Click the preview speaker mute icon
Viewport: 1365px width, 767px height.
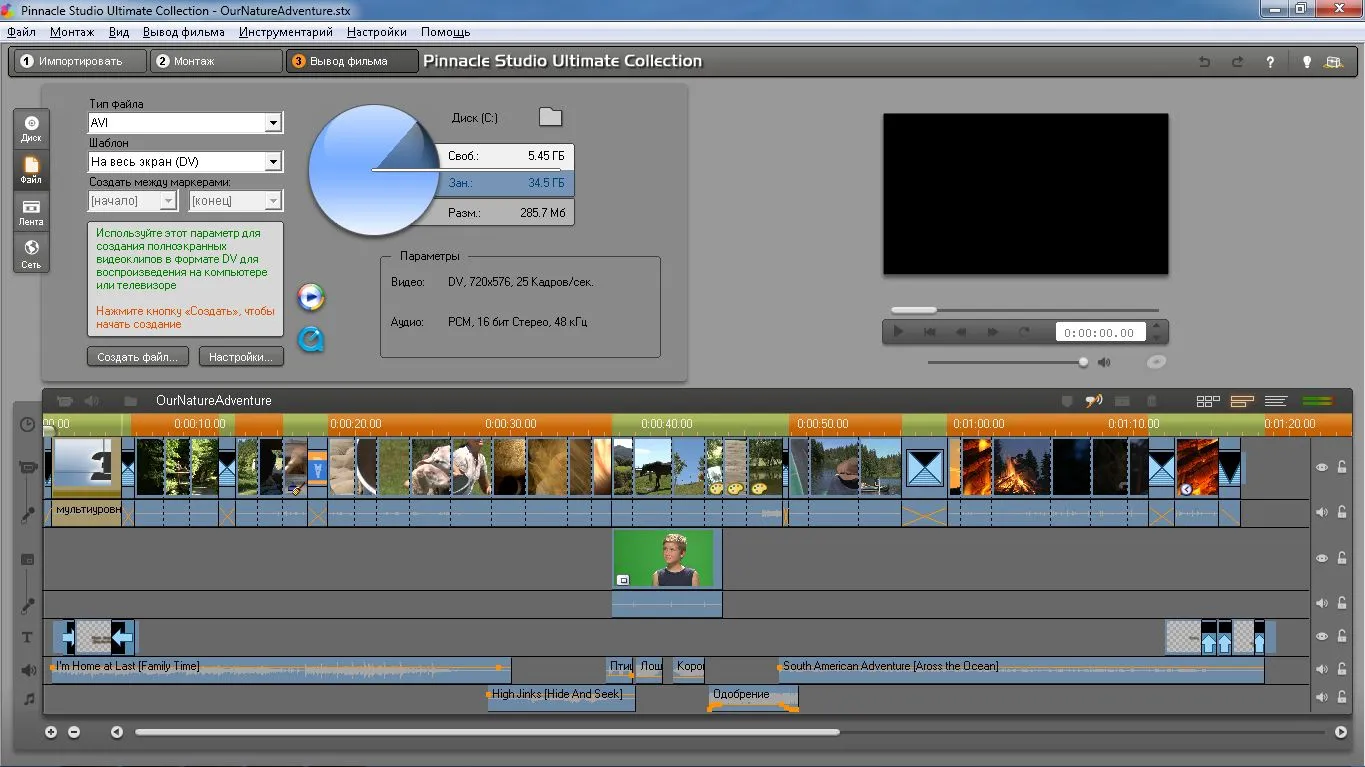pos(1104,362)
